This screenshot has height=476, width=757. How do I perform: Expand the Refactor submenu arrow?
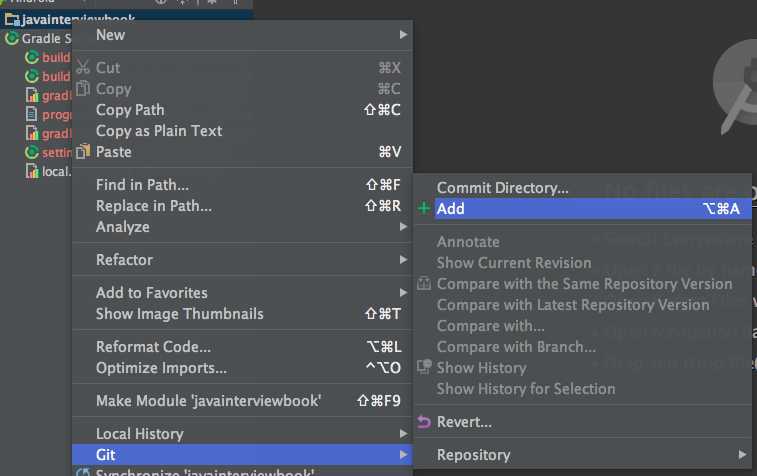403,260
